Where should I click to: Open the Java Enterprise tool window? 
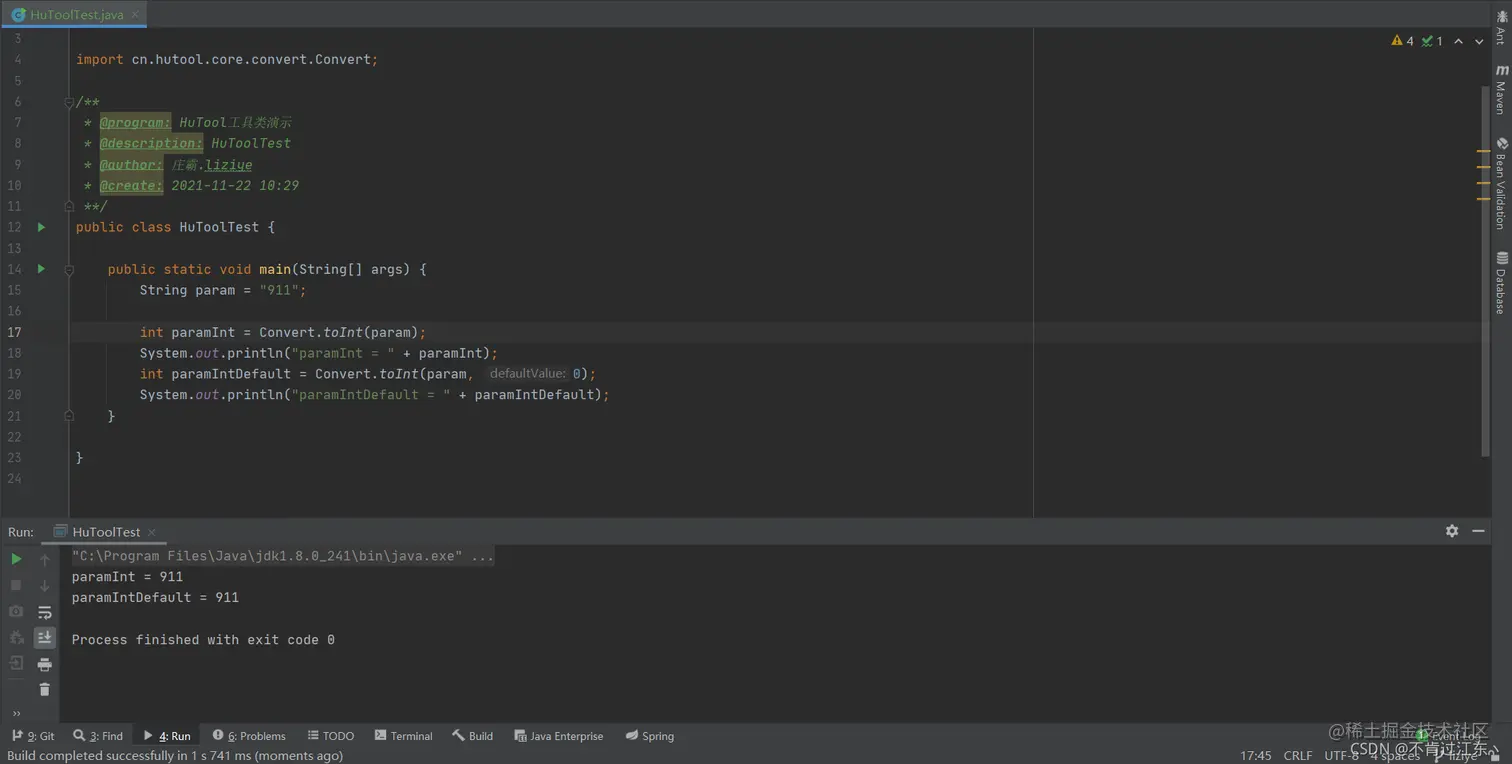559,736
